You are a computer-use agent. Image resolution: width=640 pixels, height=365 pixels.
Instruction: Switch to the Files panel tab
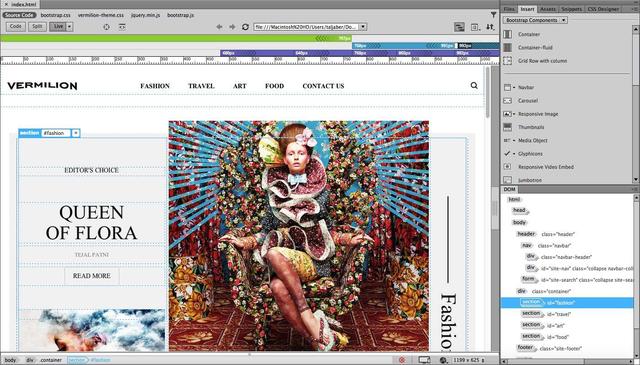coord(509,9)
